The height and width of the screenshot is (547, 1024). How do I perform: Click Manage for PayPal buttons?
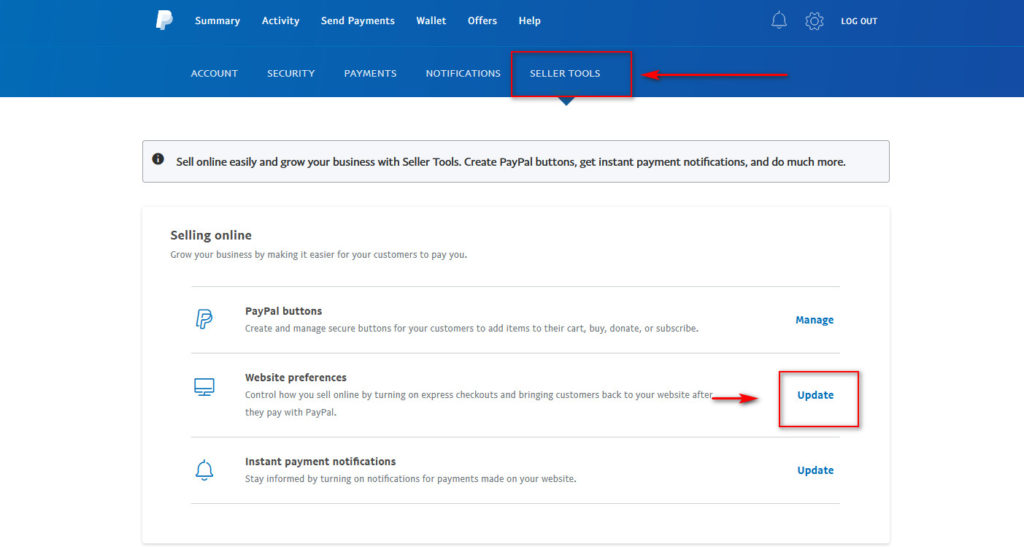[814, 320]
